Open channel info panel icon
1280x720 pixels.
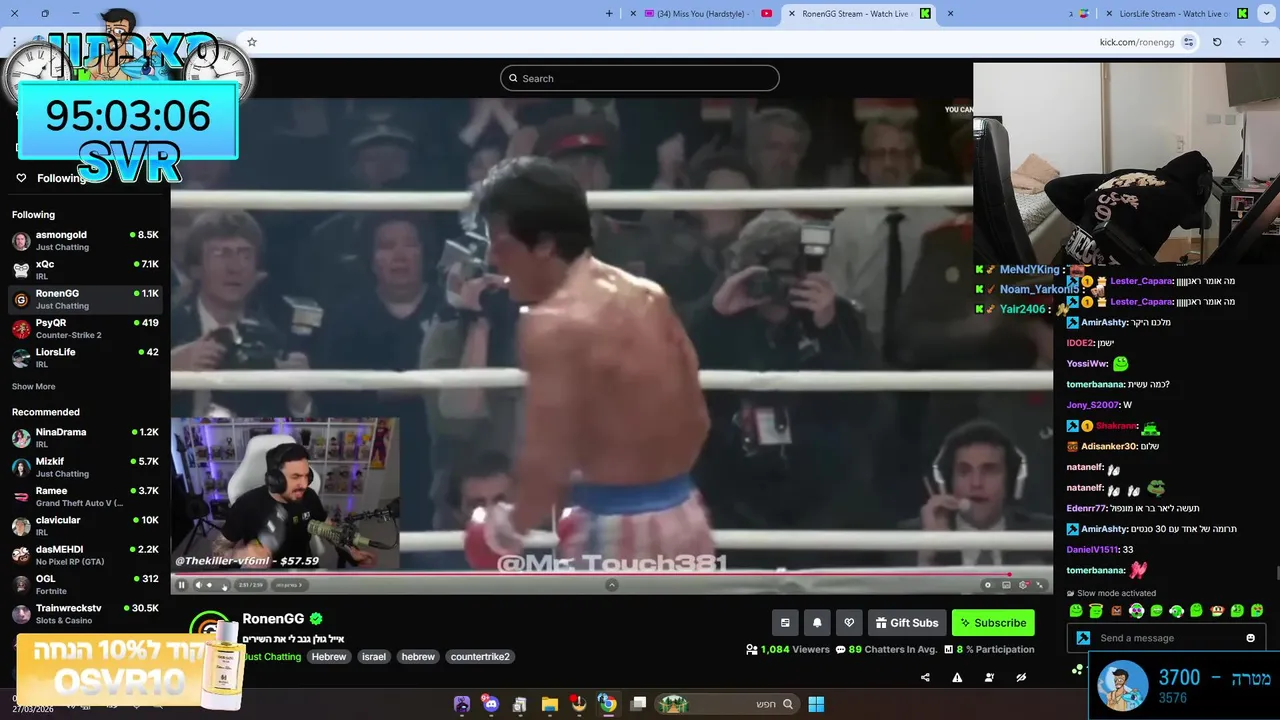click(785, 622)
